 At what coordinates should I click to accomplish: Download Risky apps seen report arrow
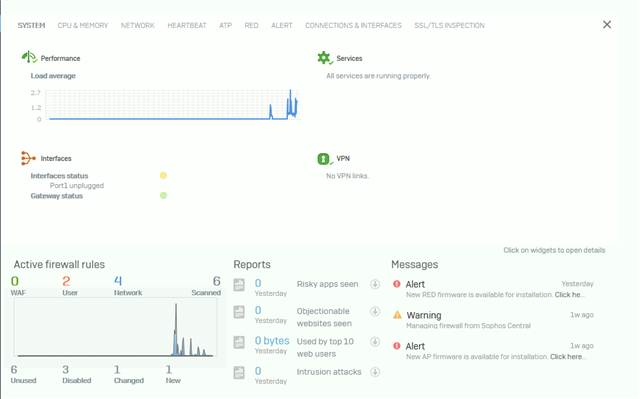[x=375, y=284]
